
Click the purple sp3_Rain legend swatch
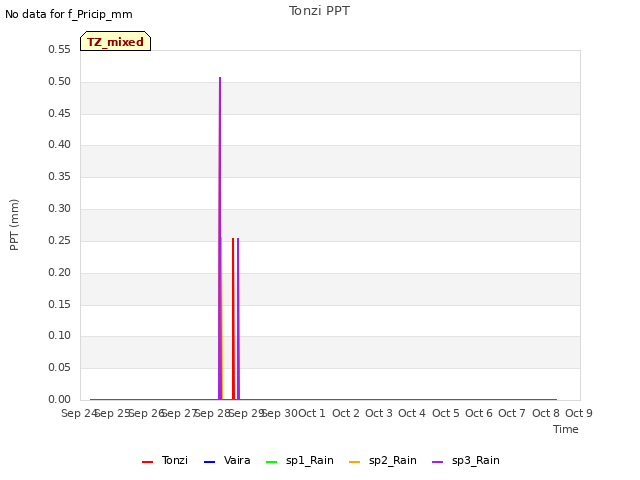(x=438, y=462)
